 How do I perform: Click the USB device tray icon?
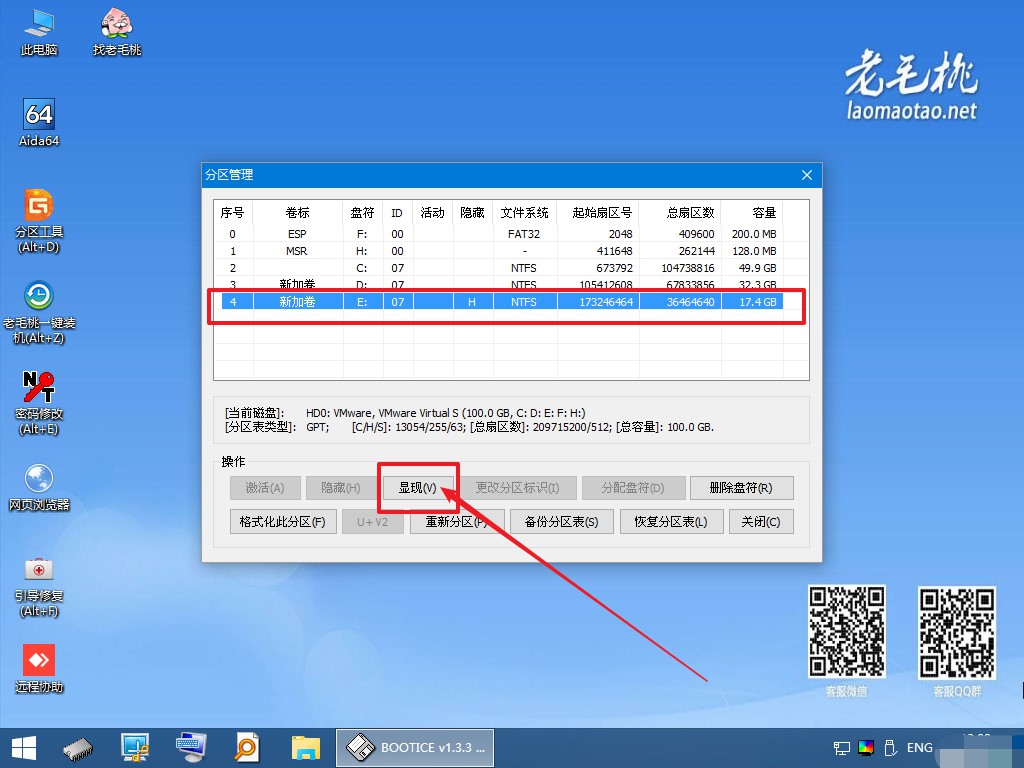[889, 748]
